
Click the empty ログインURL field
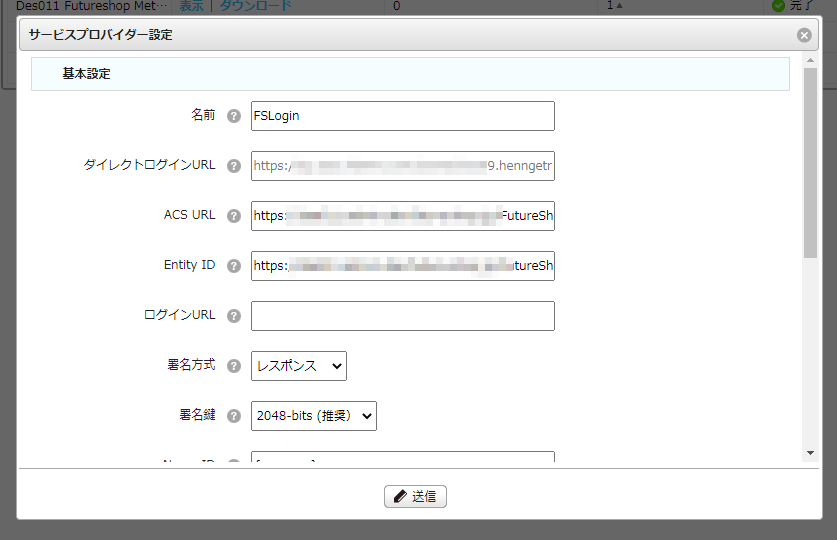click(403, 316)
